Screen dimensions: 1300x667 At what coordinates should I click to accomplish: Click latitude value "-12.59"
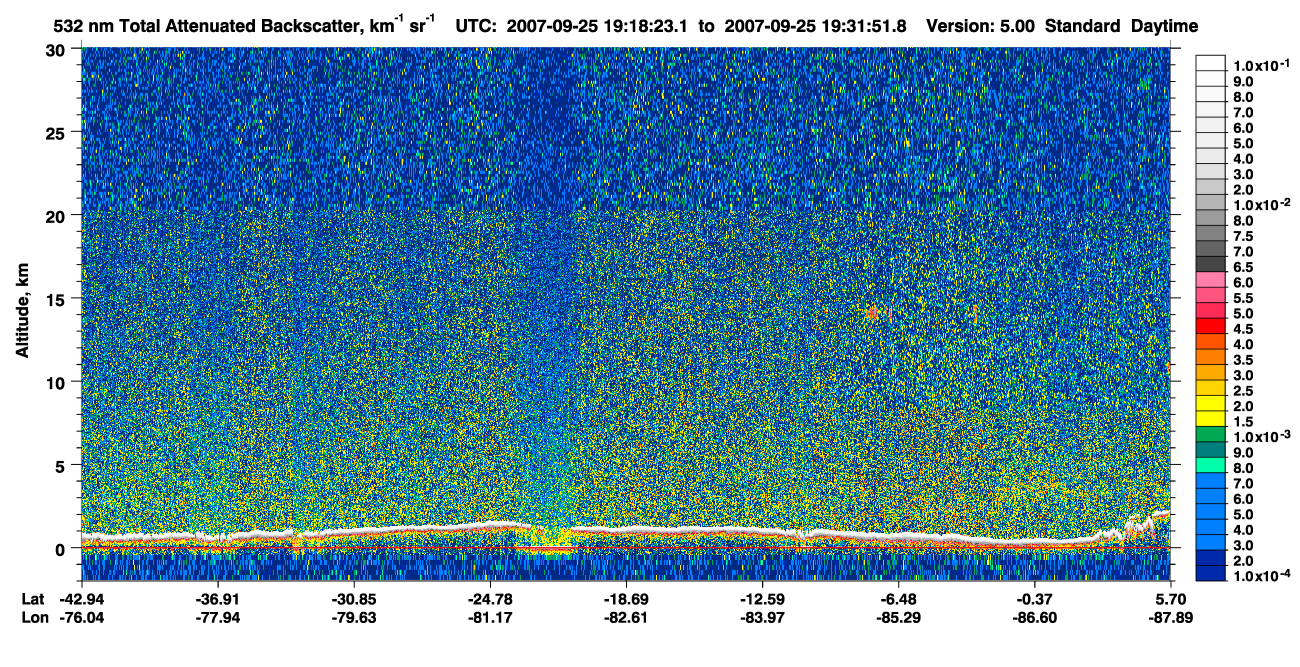click(762, 599)
